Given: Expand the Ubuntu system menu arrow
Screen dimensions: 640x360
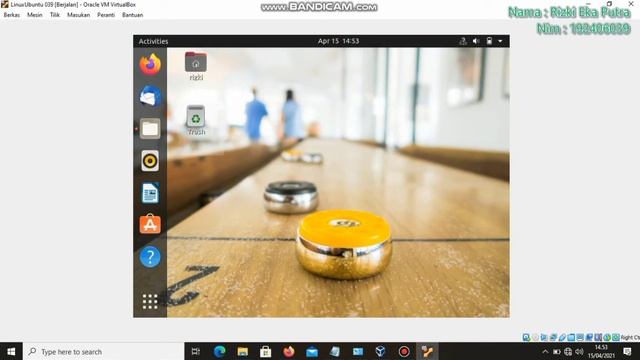Looking at the screenshot, I should pyautogui.click(x=500, y=41).
